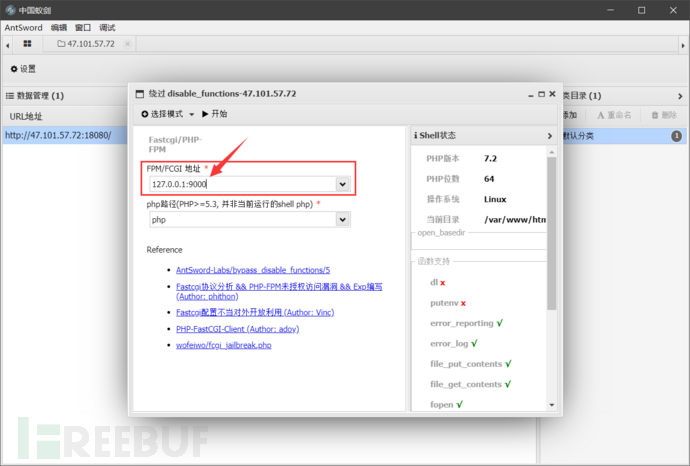This screenshot has width=690, height=466.
Task: Open the Fastcgi协议分析 phithon reference link
Action: (x=279, y=291)
